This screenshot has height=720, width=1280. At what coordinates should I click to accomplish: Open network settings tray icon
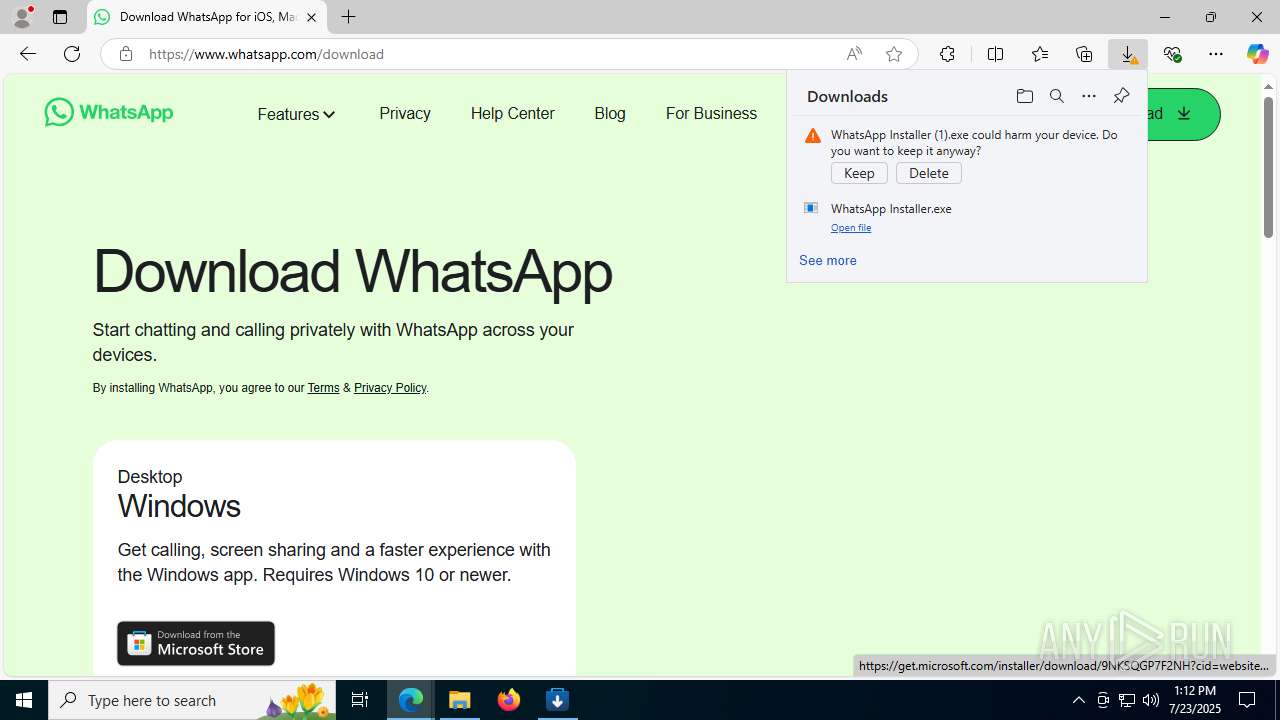point(1127,700)
